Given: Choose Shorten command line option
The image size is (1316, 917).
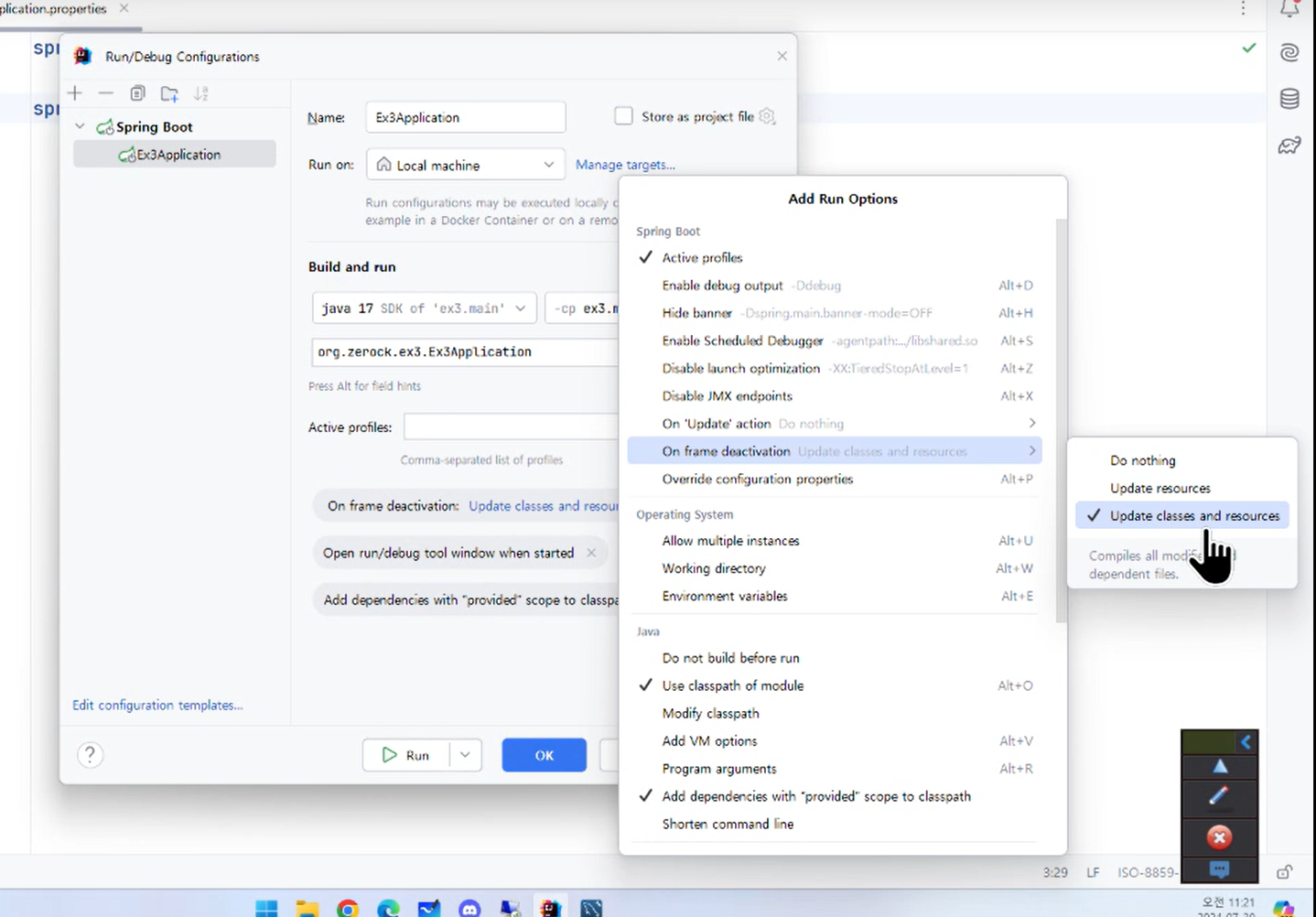Looking at the screenshot, I should (x=835, y=824).
